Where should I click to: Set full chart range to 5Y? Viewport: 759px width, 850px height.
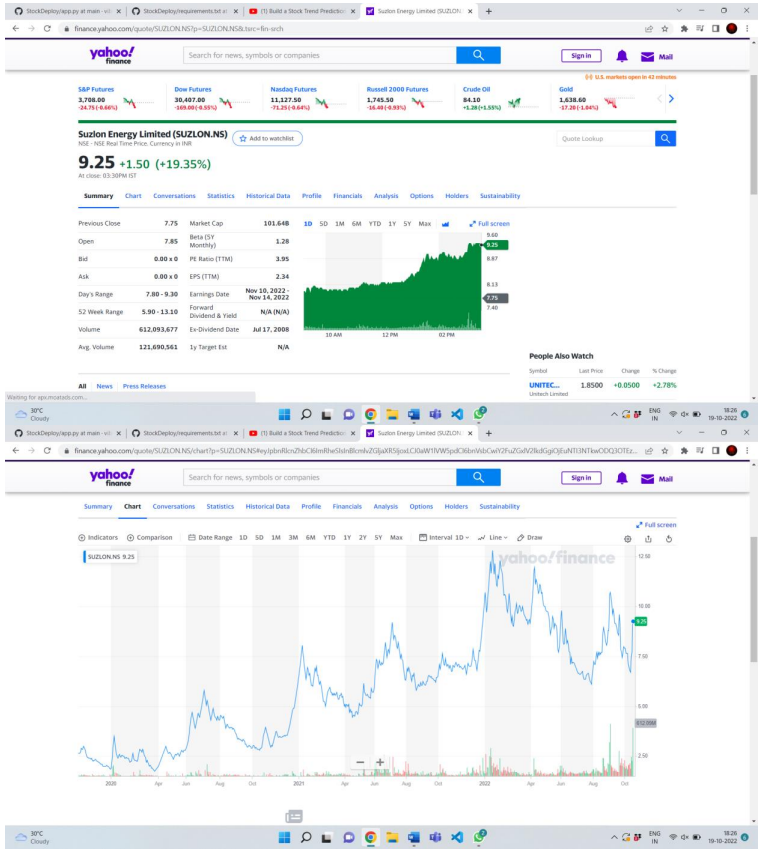pyautogui.click(x=378, y=538)
